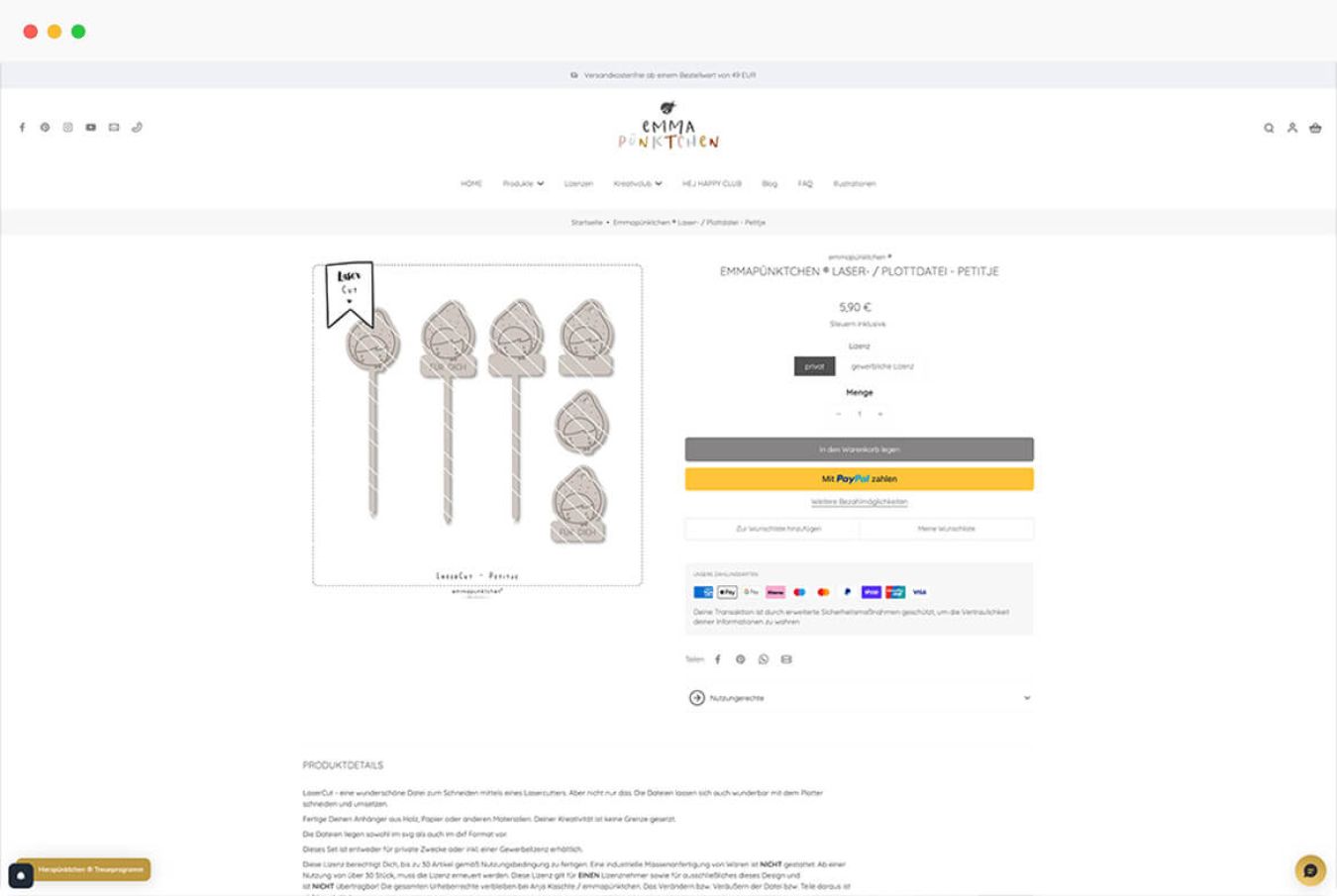Open the FAQ menu item
Screen dimensions: 1337x896
pos(805,184)
